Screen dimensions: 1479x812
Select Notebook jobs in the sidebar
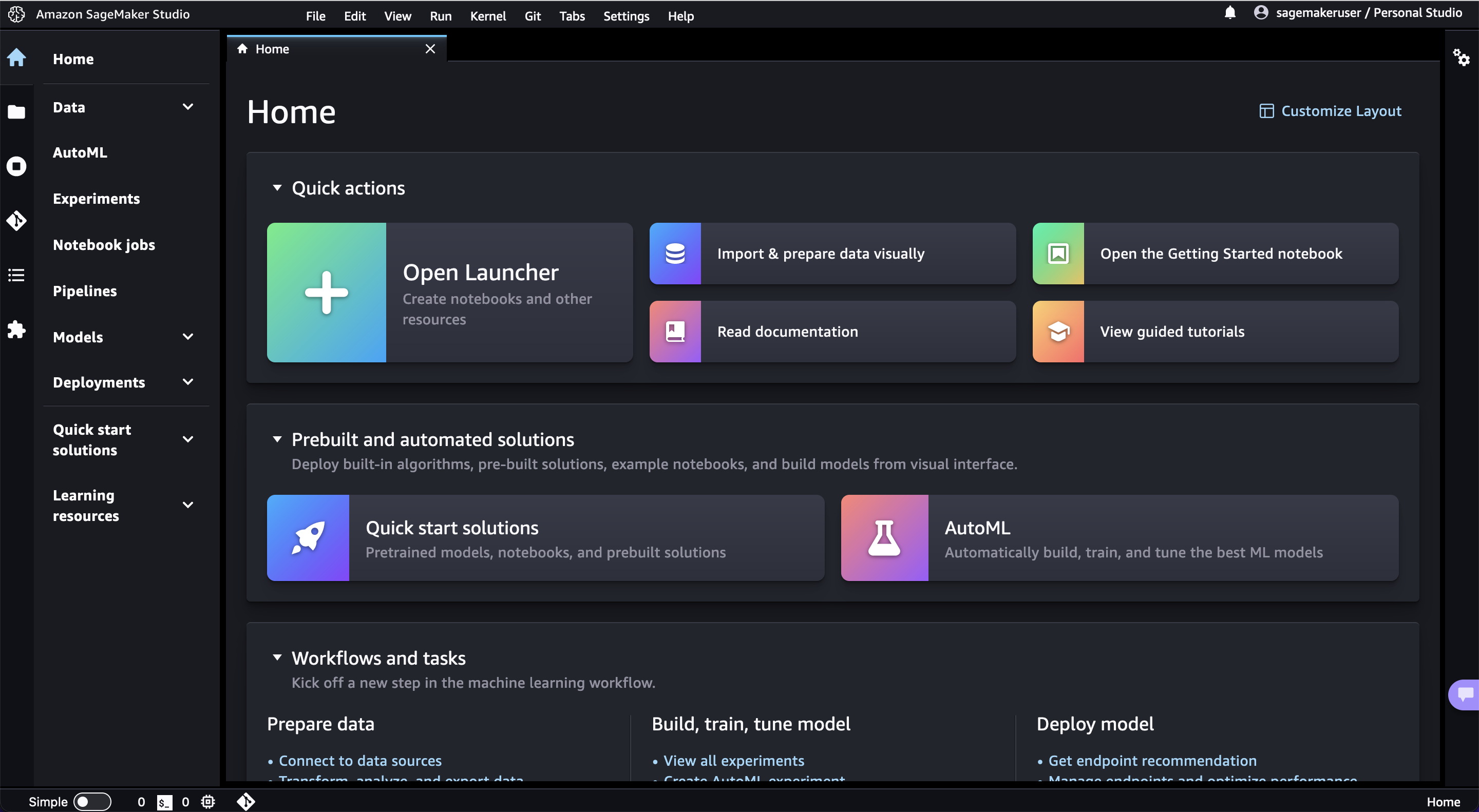(104, 244)
